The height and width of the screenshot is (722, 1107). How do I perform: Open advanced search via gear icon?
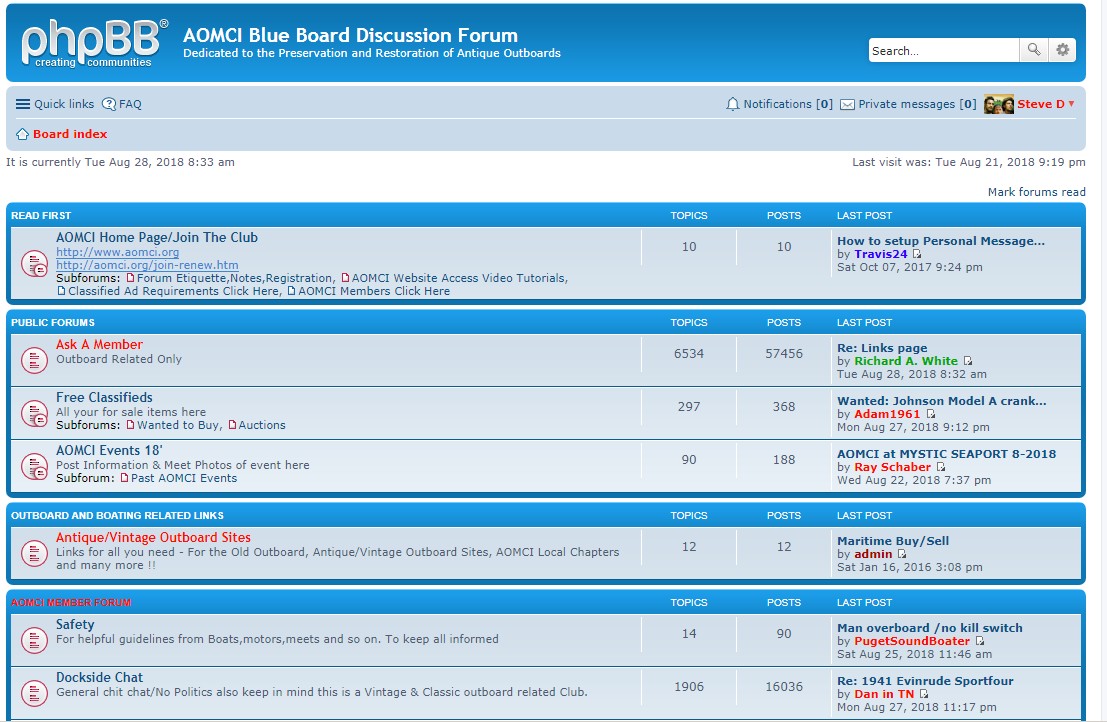click(x=1063, y=50)
